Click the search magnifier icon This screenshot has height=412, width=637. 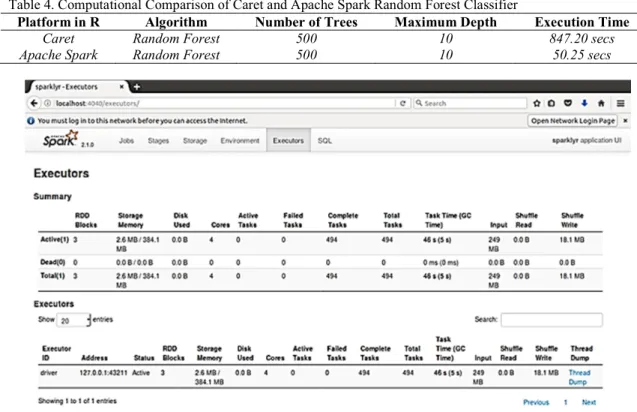(419, 103)
